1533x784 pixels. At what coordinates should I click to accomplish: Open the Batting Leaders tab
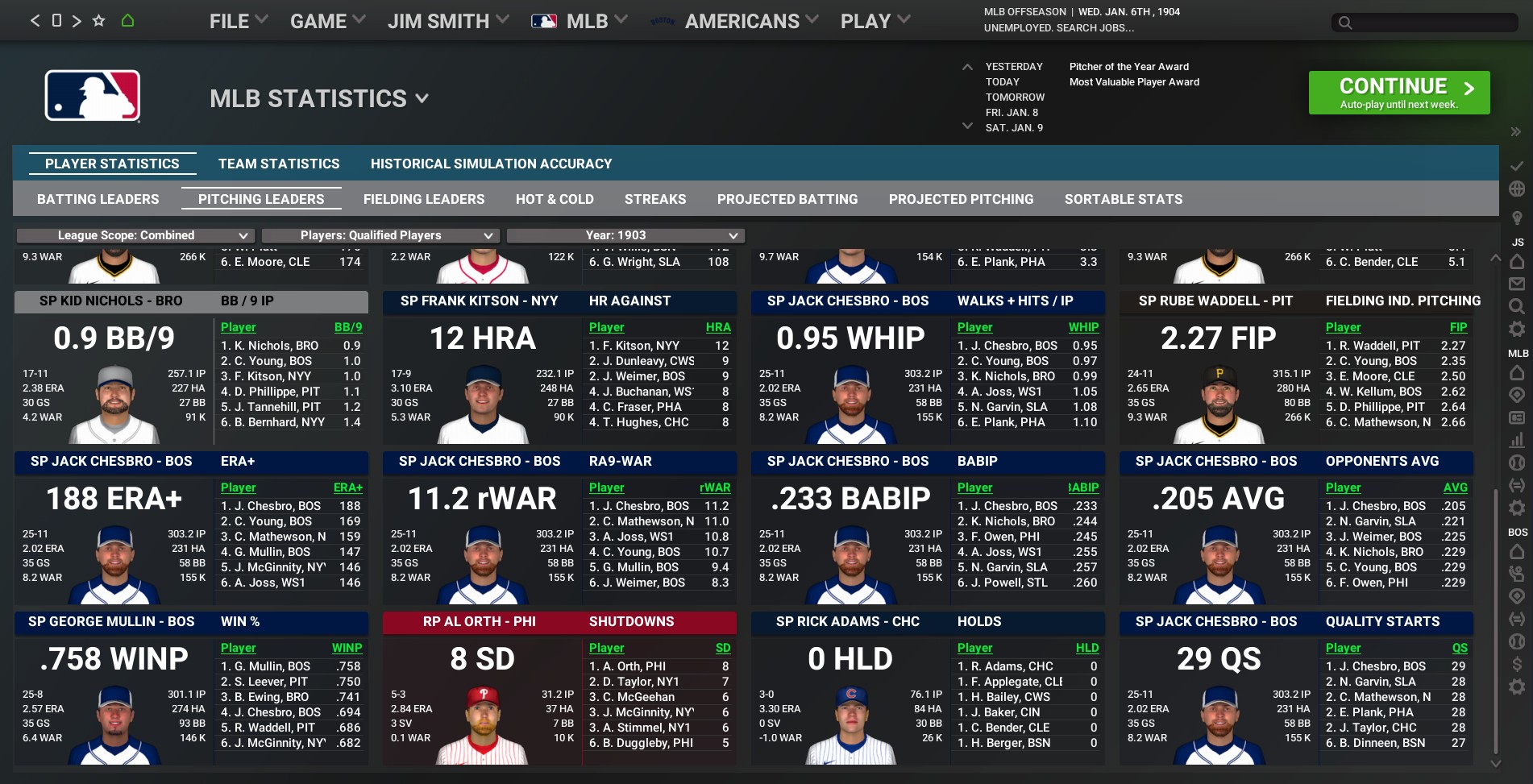tap(98, 199)
